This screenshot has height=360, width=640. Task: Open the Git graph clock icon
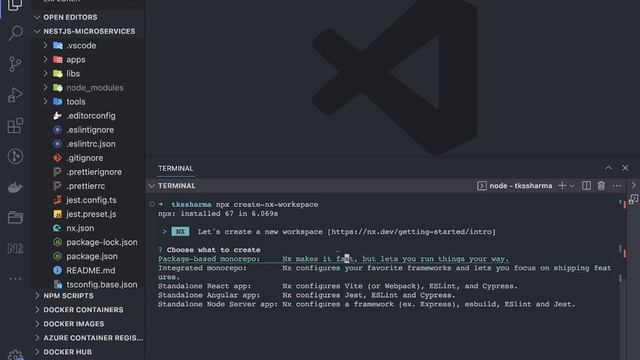pos(15,156)
